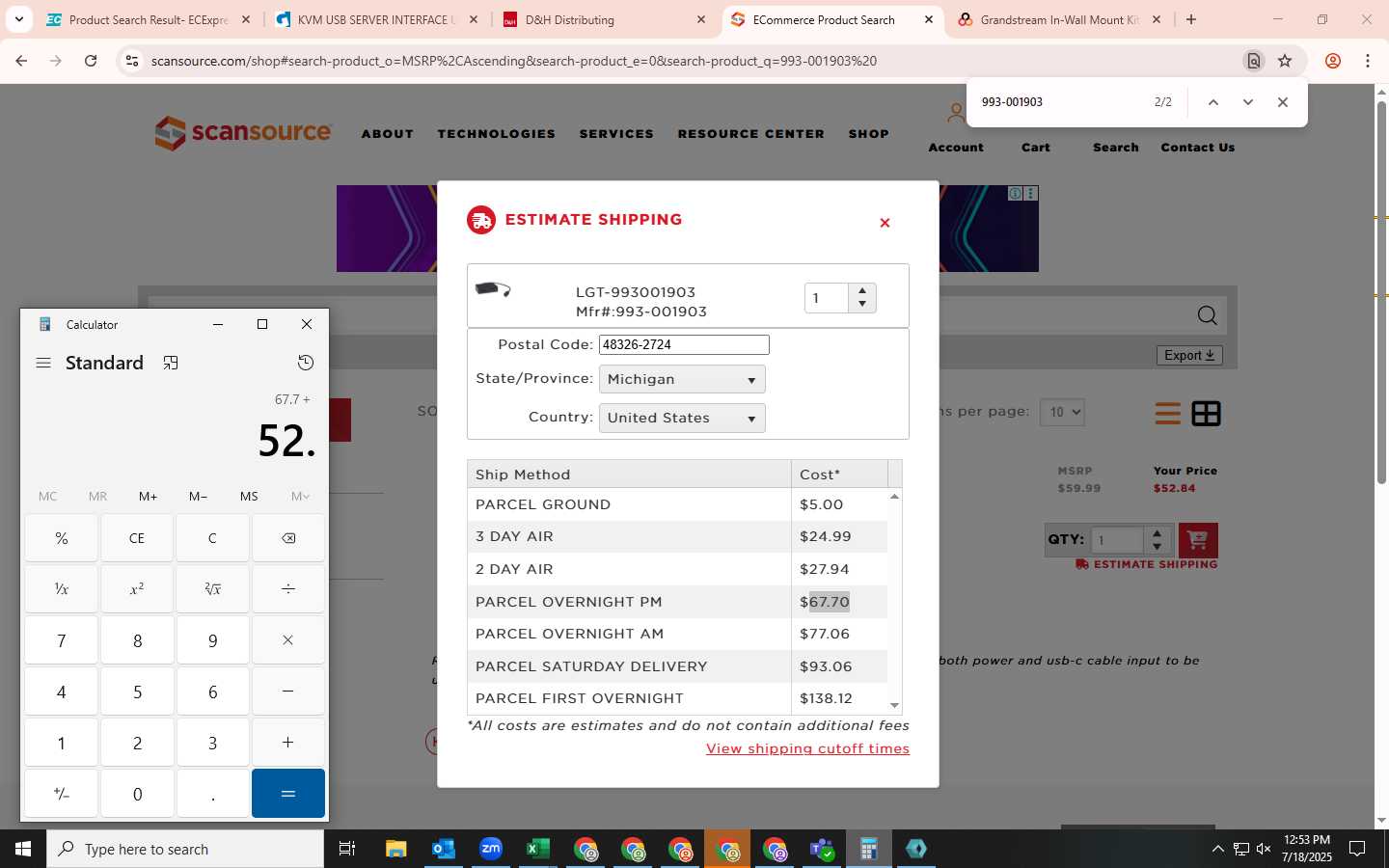Click the shipping table scroll down arrow
1389x868 pixels.
coord(894,706)
